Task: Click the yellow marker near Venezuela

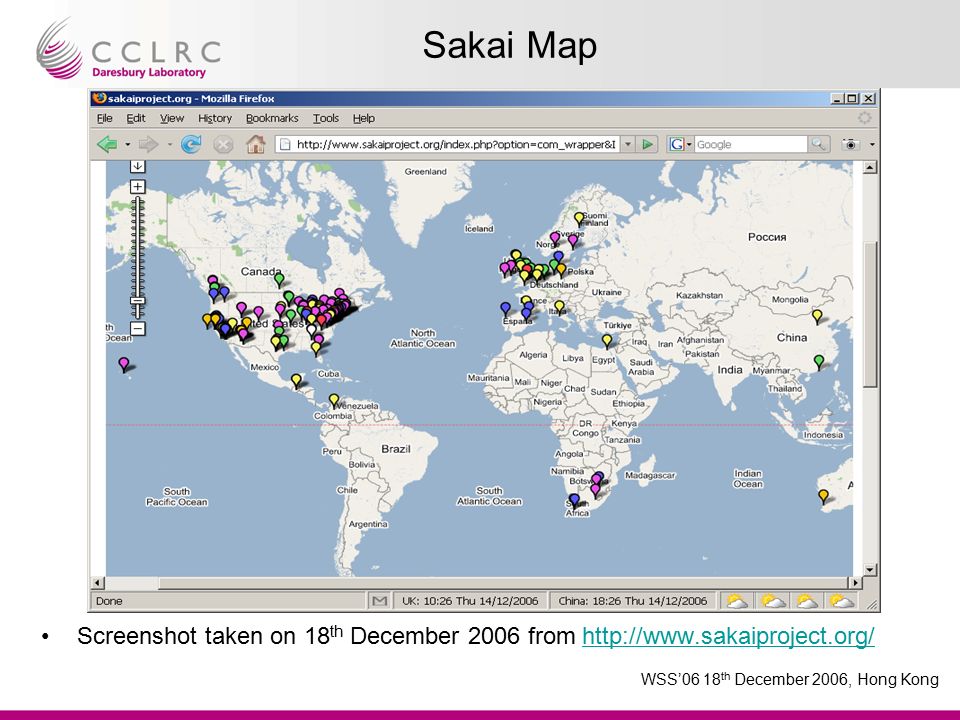Action: pyautogui.click(x=334, y=401)
